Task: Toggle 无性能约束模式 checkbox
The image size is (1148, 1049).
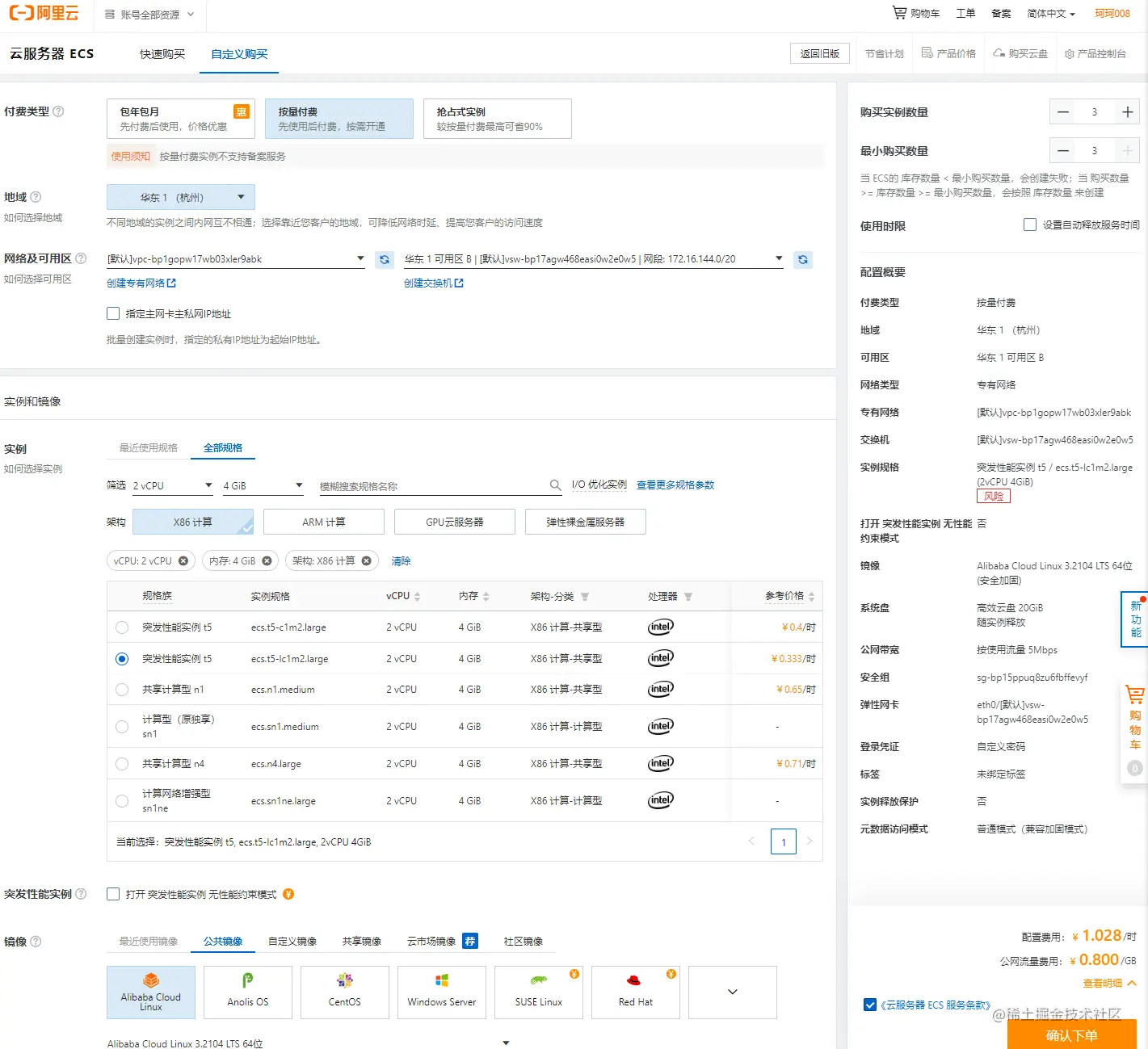Action: (113, 894)
